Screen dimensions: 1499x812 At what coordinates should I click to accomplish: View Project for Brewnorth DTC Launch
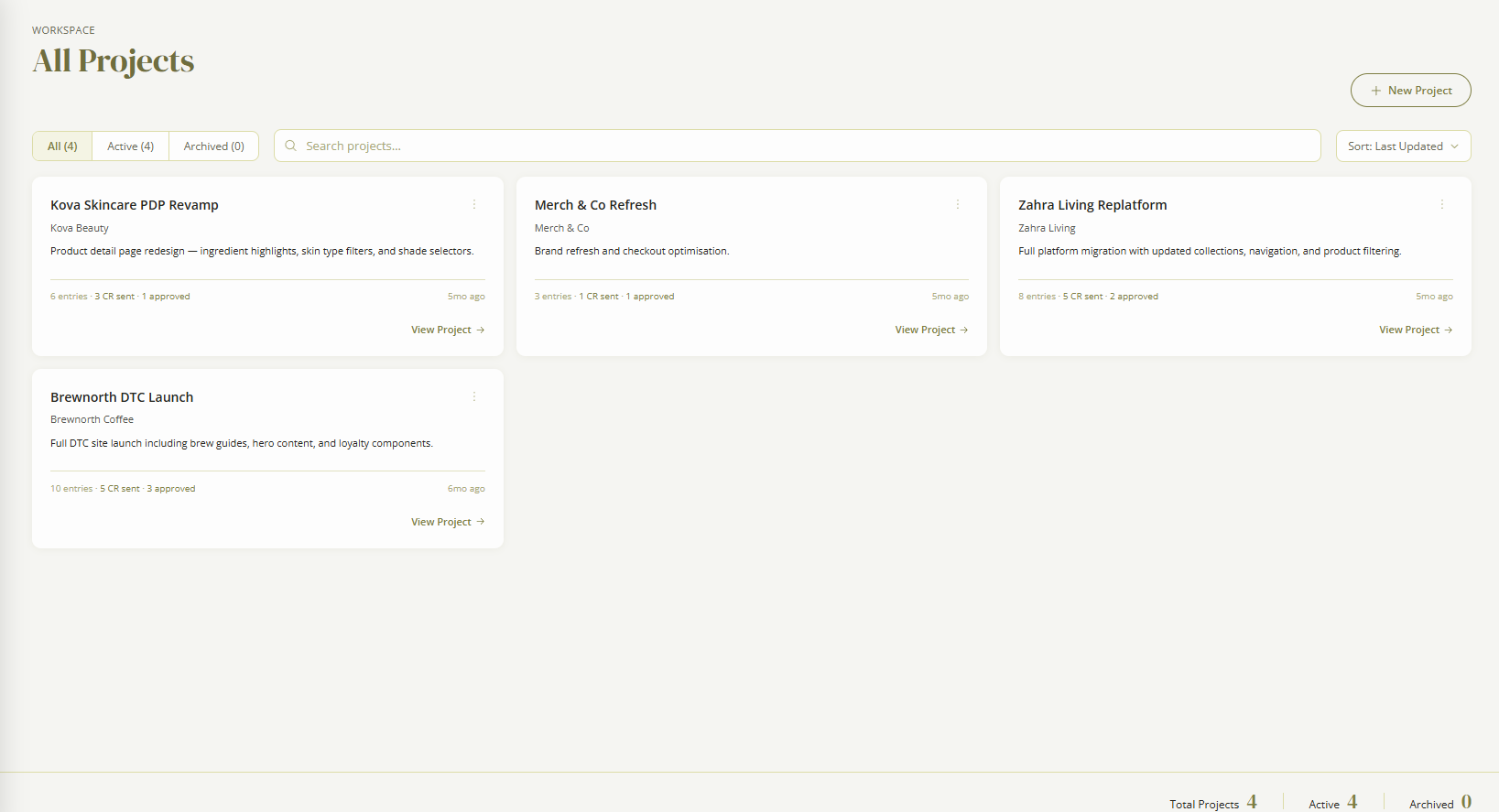(x=448, y=522)
